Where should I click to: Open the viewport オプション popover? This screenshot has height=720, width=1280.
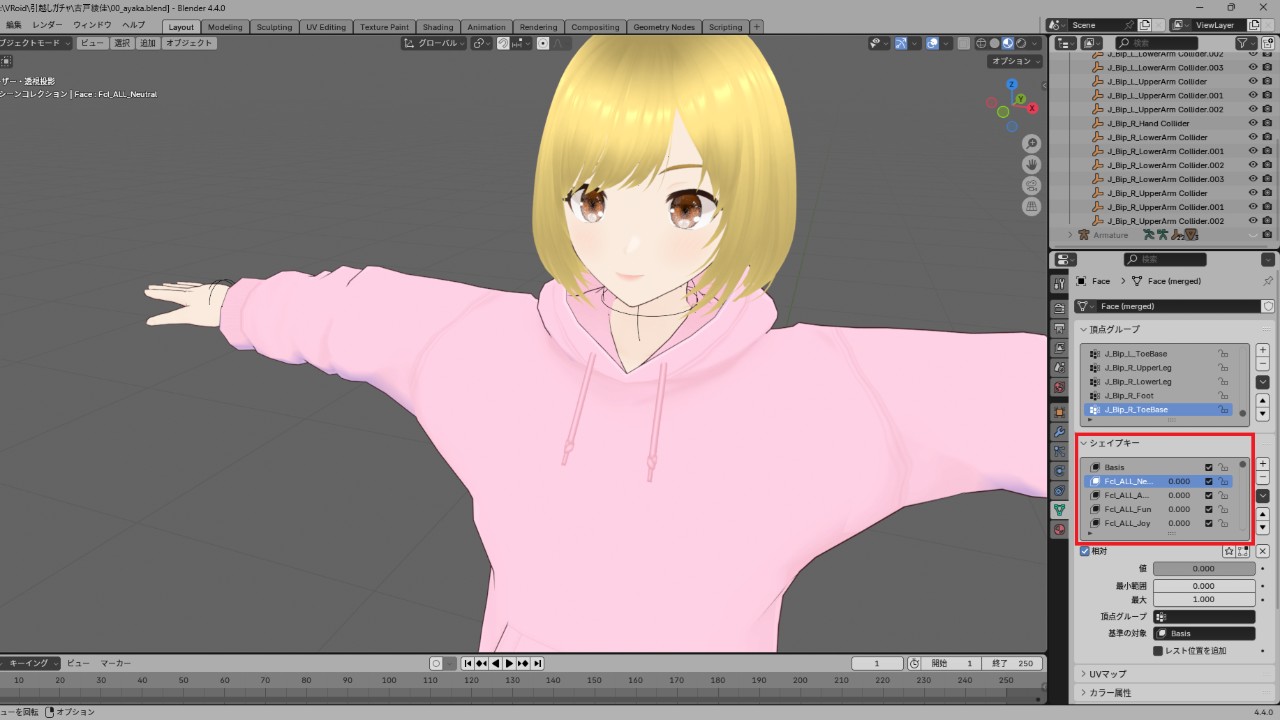(1013, 60)
